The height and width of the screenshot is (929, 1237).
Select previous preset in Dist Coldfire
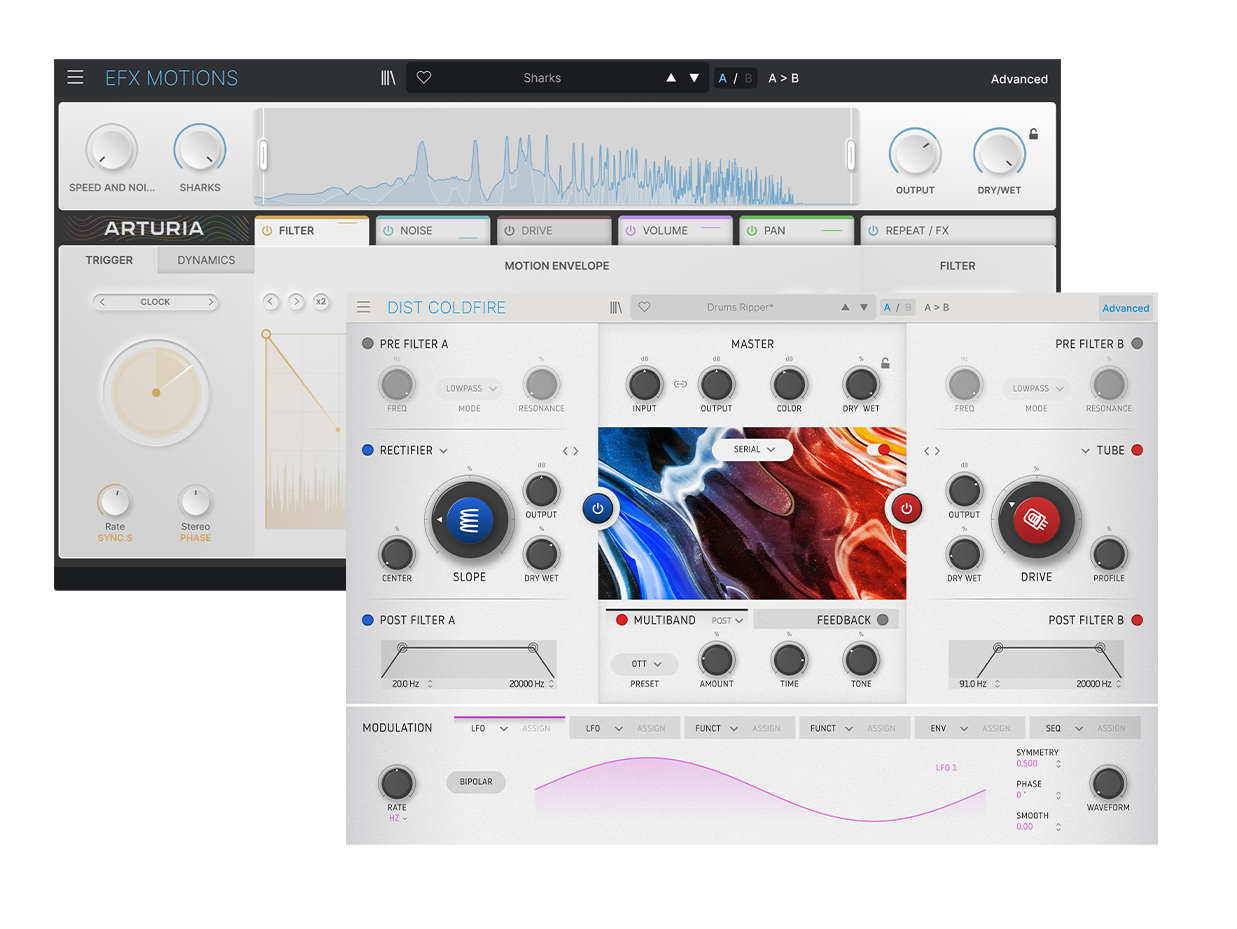[845, 308]
